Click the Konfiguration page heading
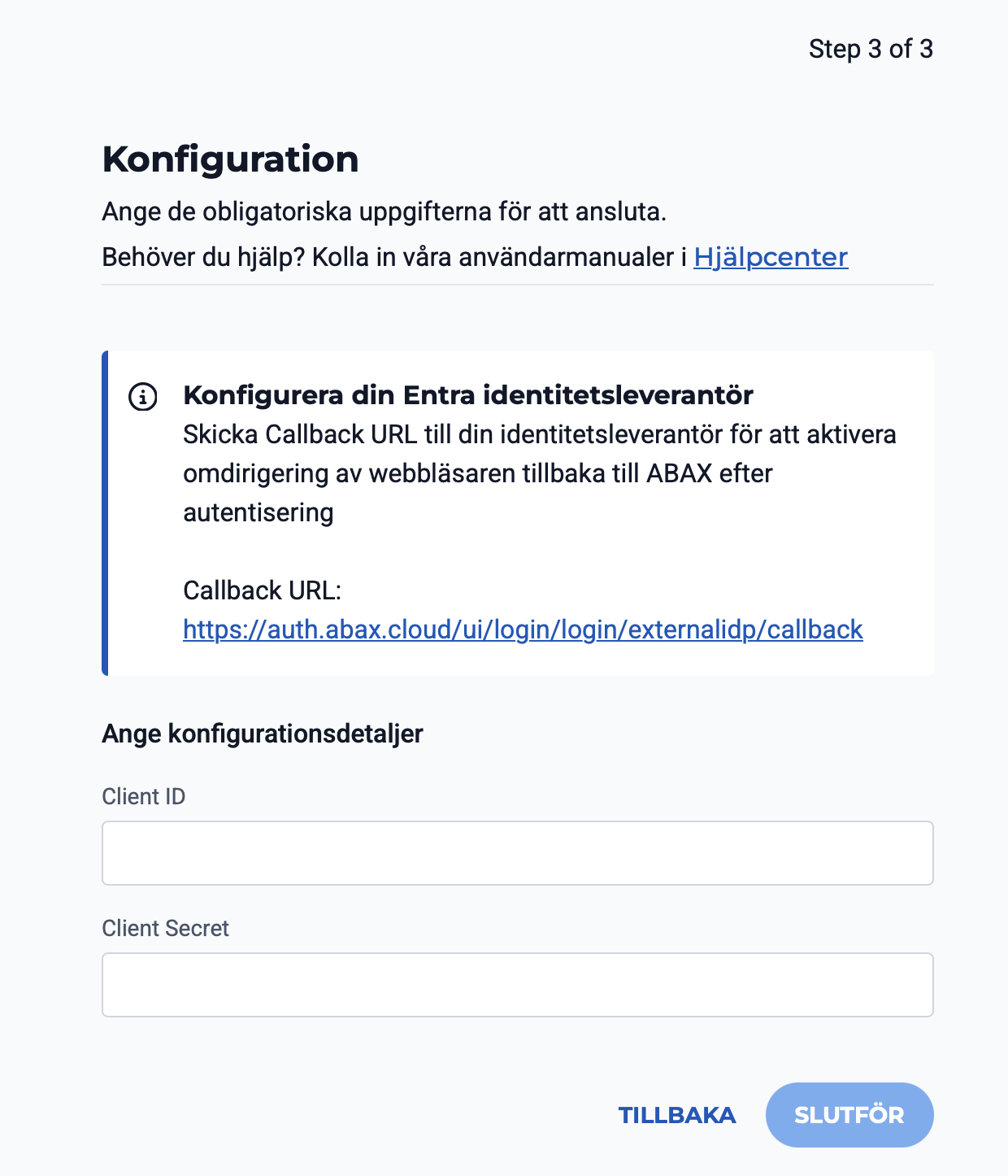Viewport: 1008px width, 1176px height. [x=230, y=159]
